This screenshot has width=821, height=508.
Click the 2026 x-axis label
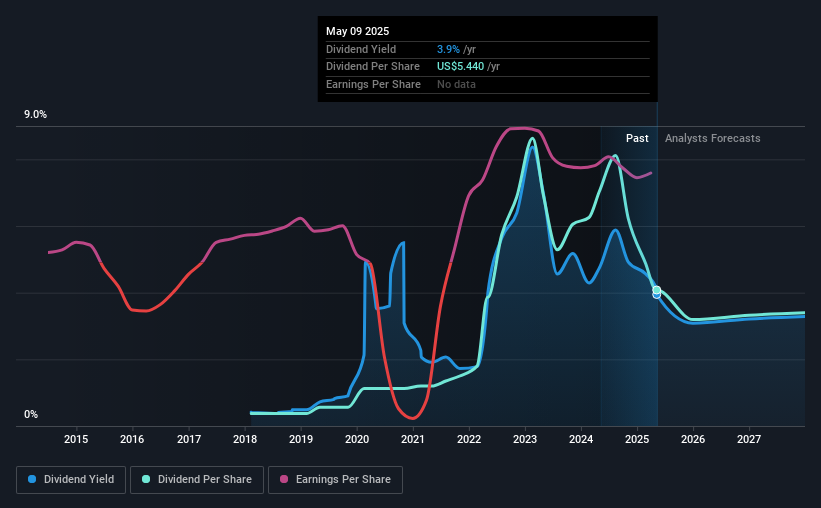click(x=693, y=439)
